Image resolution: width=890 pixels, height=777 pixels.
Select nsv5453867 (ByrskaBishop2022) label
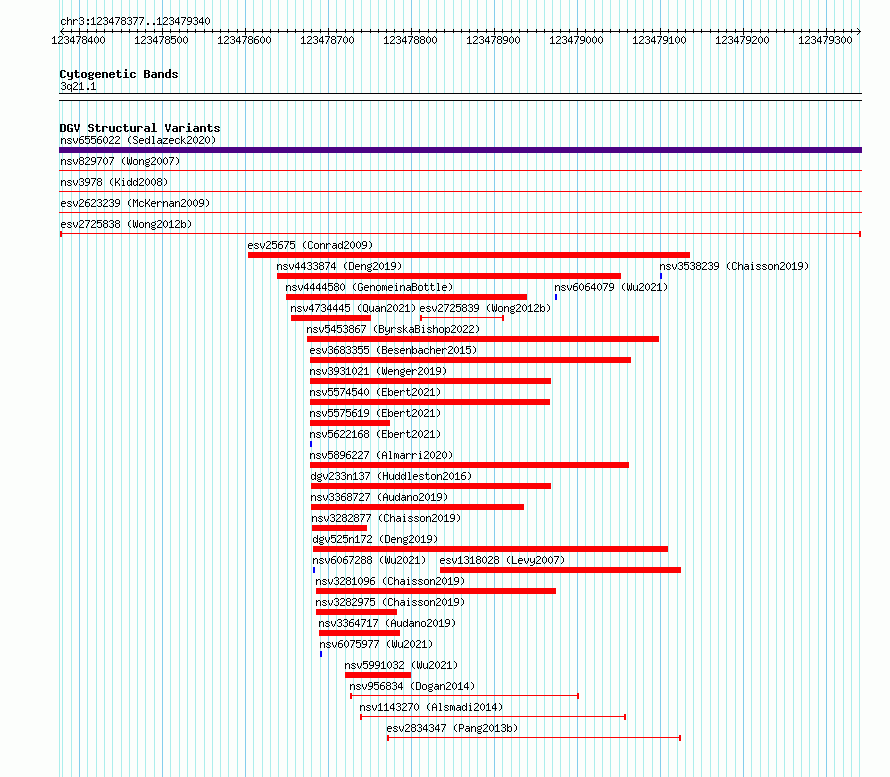coord(393,329)
